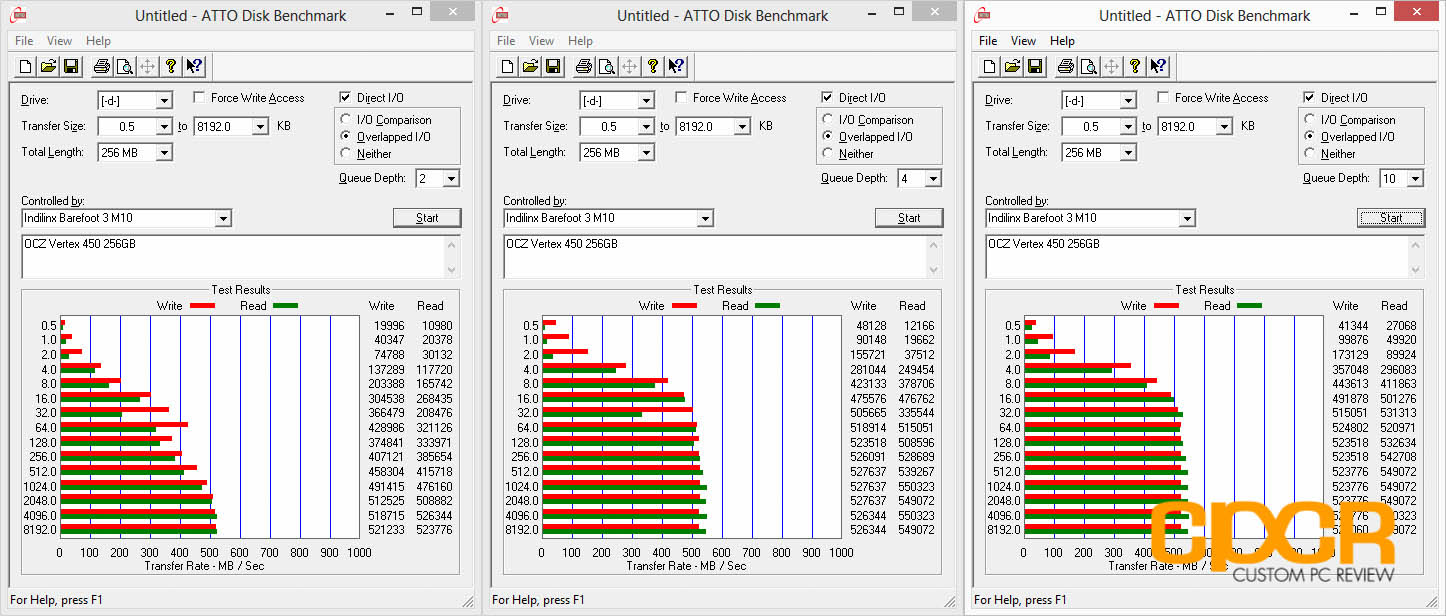The width and height of the screenshot is (1446, 616).
Task: Open Print Preview in Queue Depth 10 window
Action: pos(1088,66)
